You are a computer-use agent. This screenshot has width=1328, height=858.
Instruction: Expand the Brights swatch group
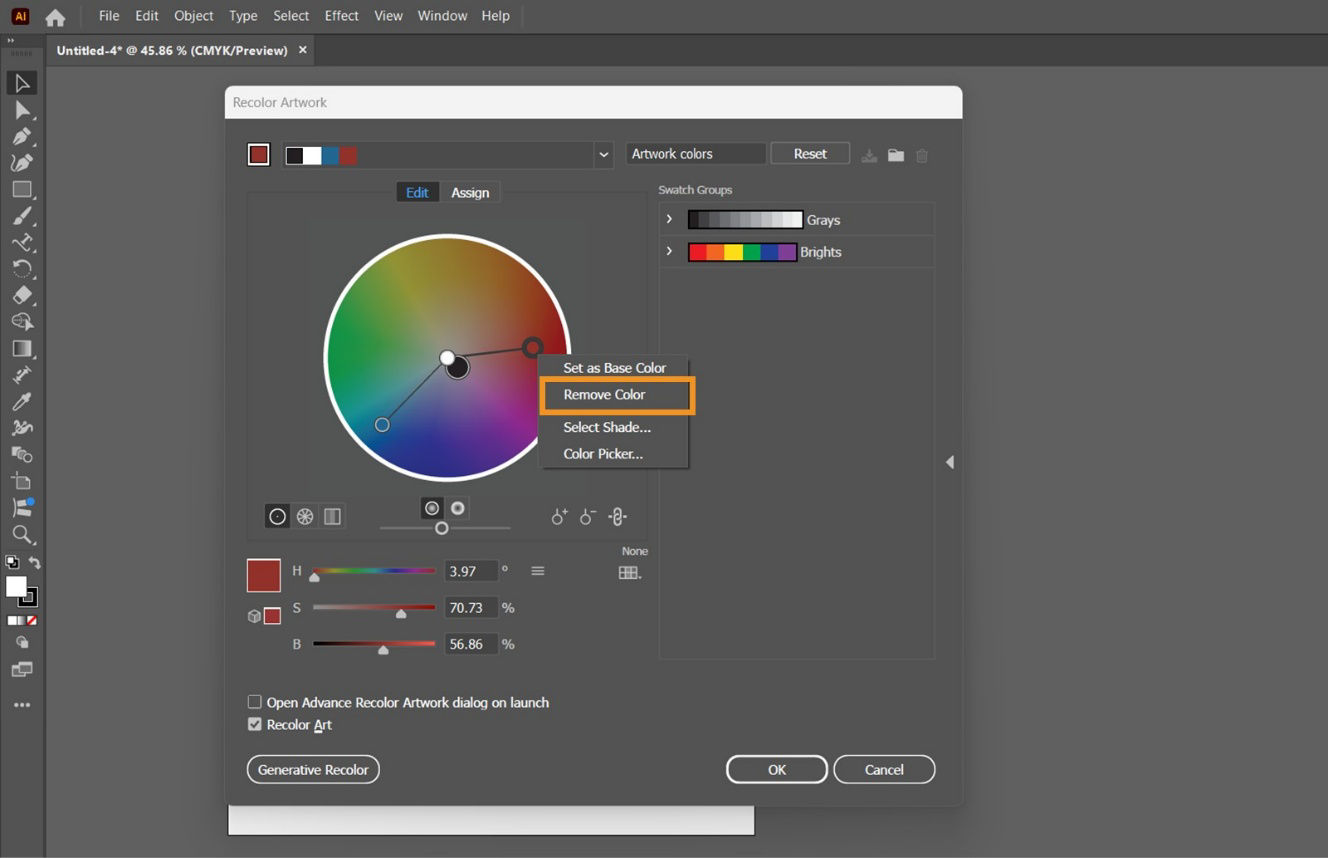(669, 251)
